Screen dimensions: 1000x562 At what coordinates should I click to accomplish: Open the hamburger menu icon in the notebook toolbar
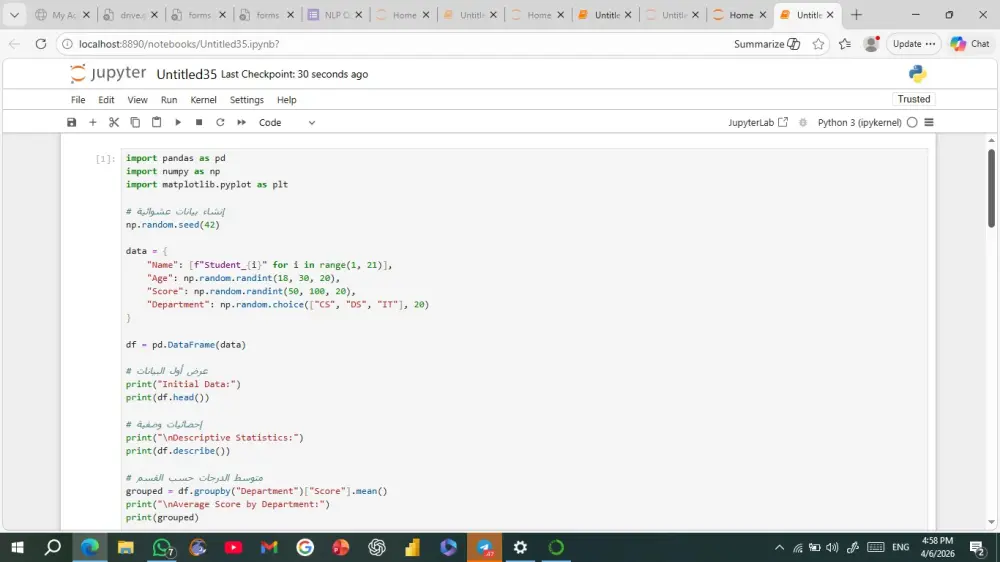tap(929, 122)
